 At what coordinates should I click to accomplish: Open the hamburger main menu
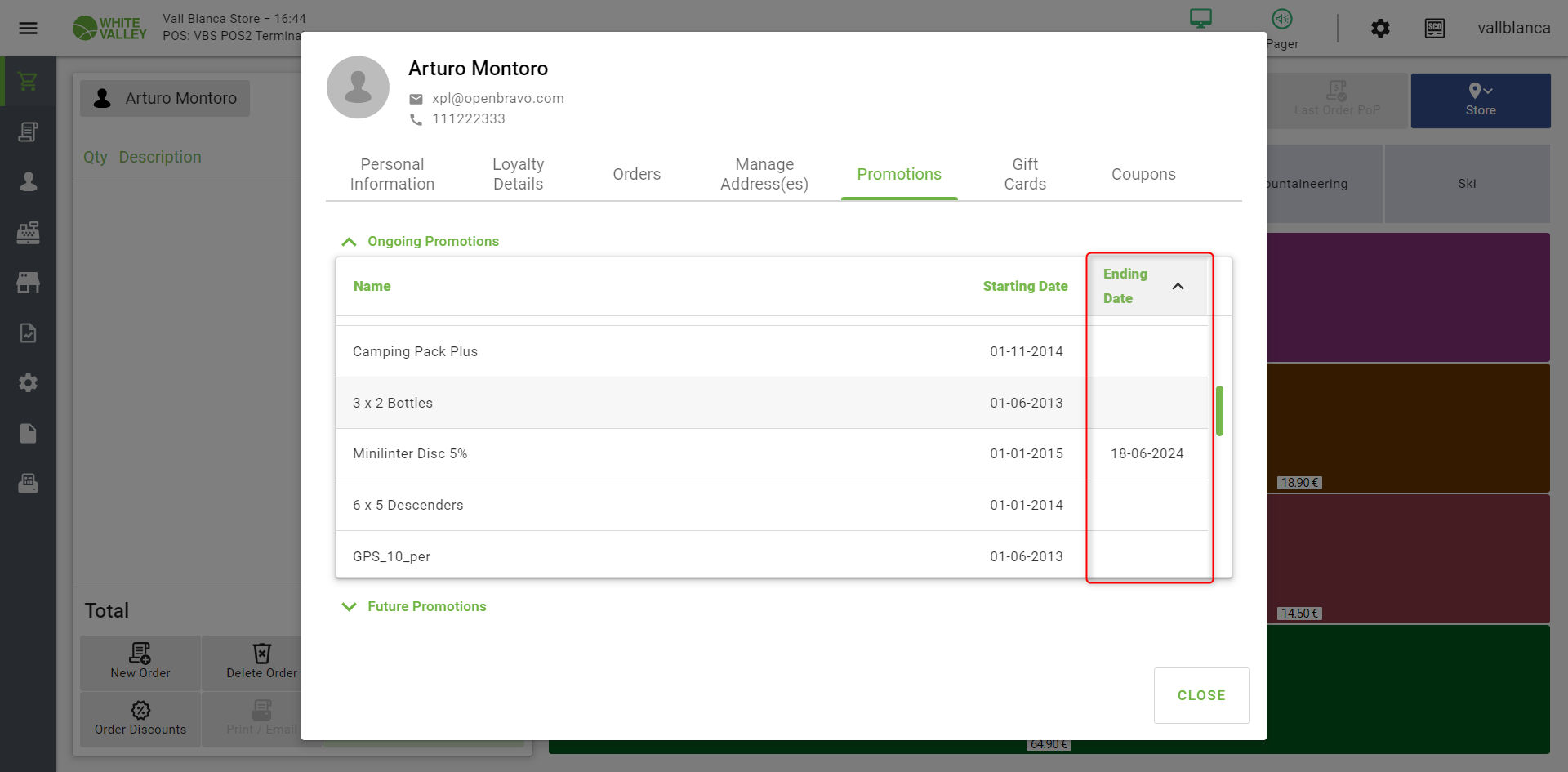[28, 29]
